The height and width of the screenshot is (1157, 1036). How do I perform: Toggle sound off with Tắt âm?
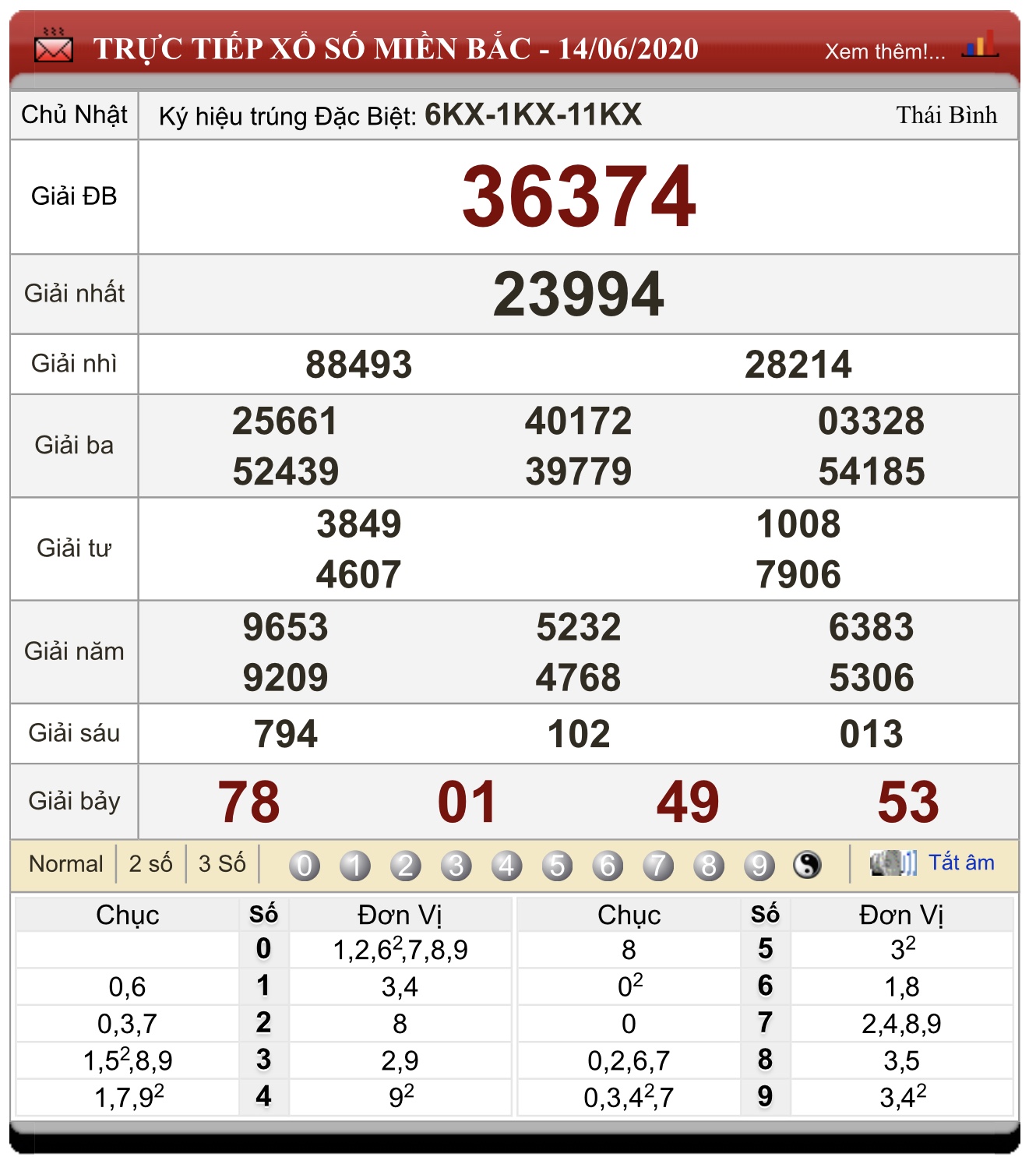(x=961, y=862)
